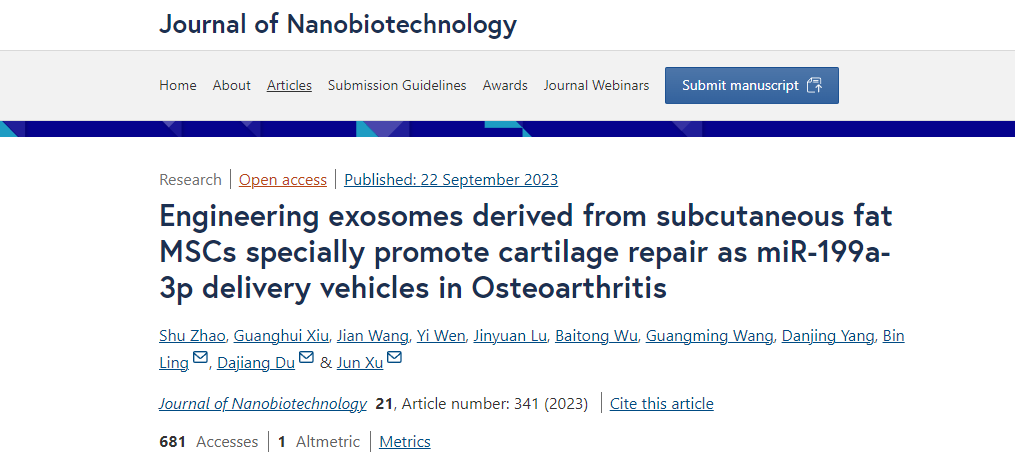Viewport: 1015px width, 454px height.
Task: Click the email envelope icon beside Jun Xu
Action: 394,359
